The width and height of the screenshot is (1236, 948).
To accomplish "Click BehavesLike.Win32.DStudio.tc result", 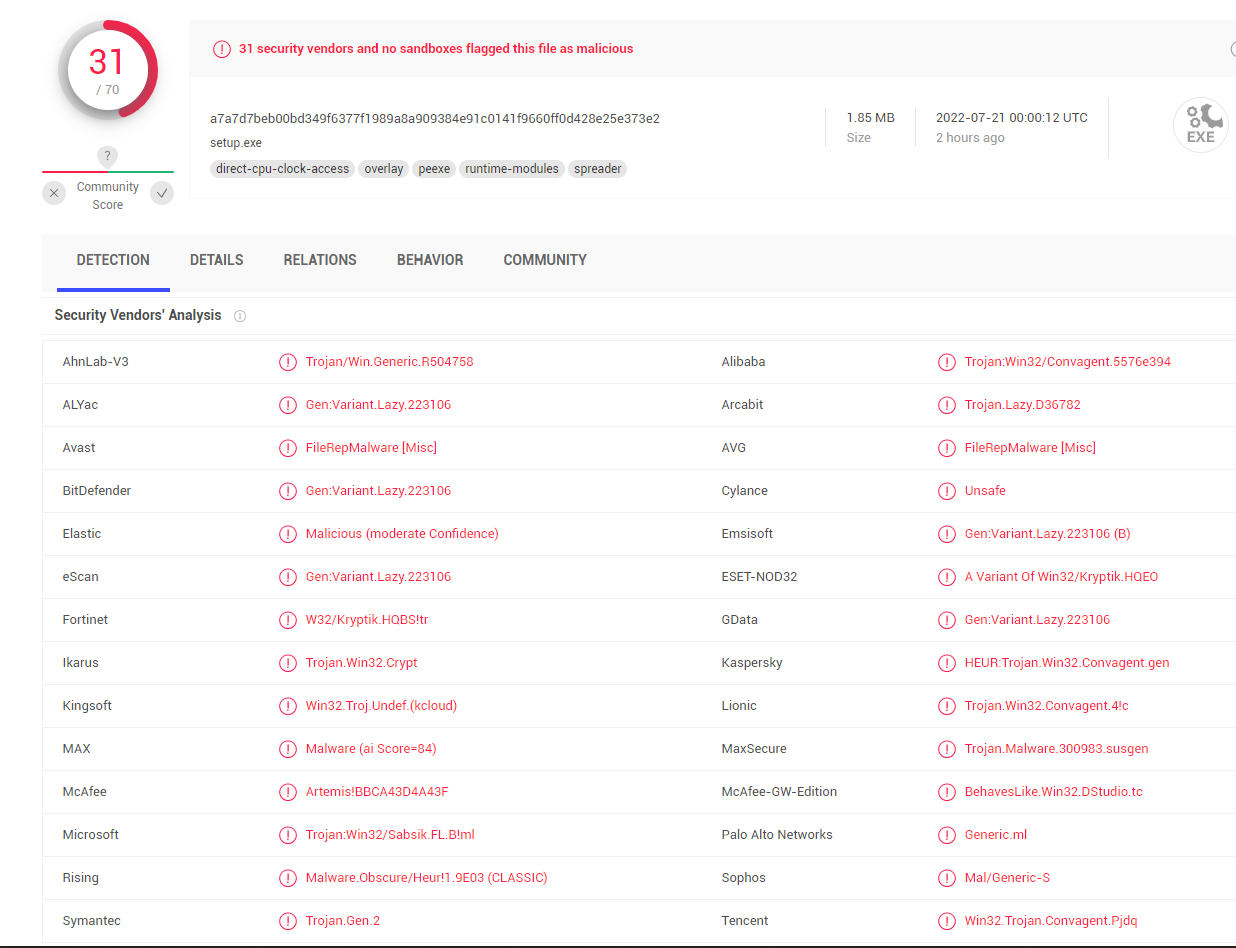I will tap(1054, 792).
